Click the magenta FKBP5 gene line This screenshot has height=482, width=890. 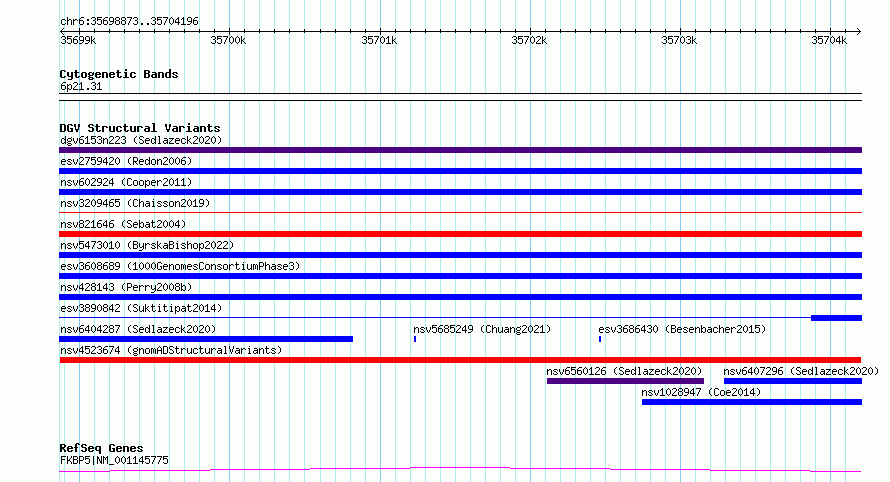(460, 469)
